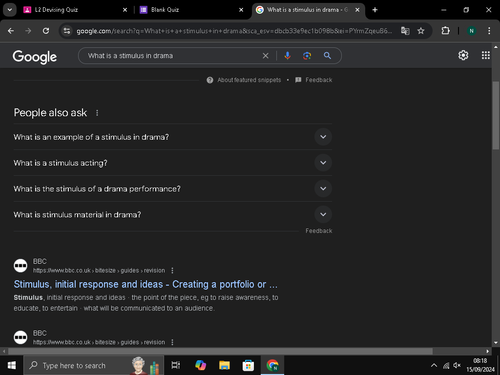Click the first BBC result site icon
The image size is (500, 375).
pos(20,266)
